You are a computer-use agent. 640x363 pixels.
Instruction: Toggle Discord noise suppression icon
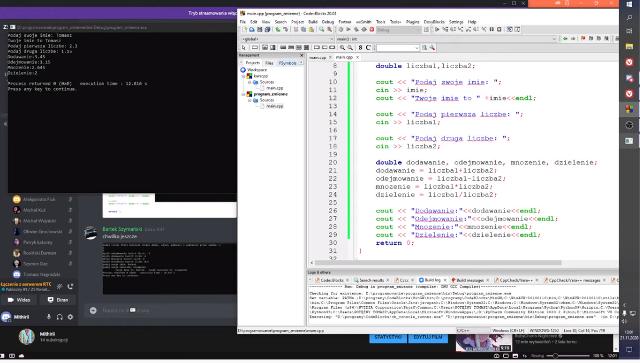click(x=60, y=287)
